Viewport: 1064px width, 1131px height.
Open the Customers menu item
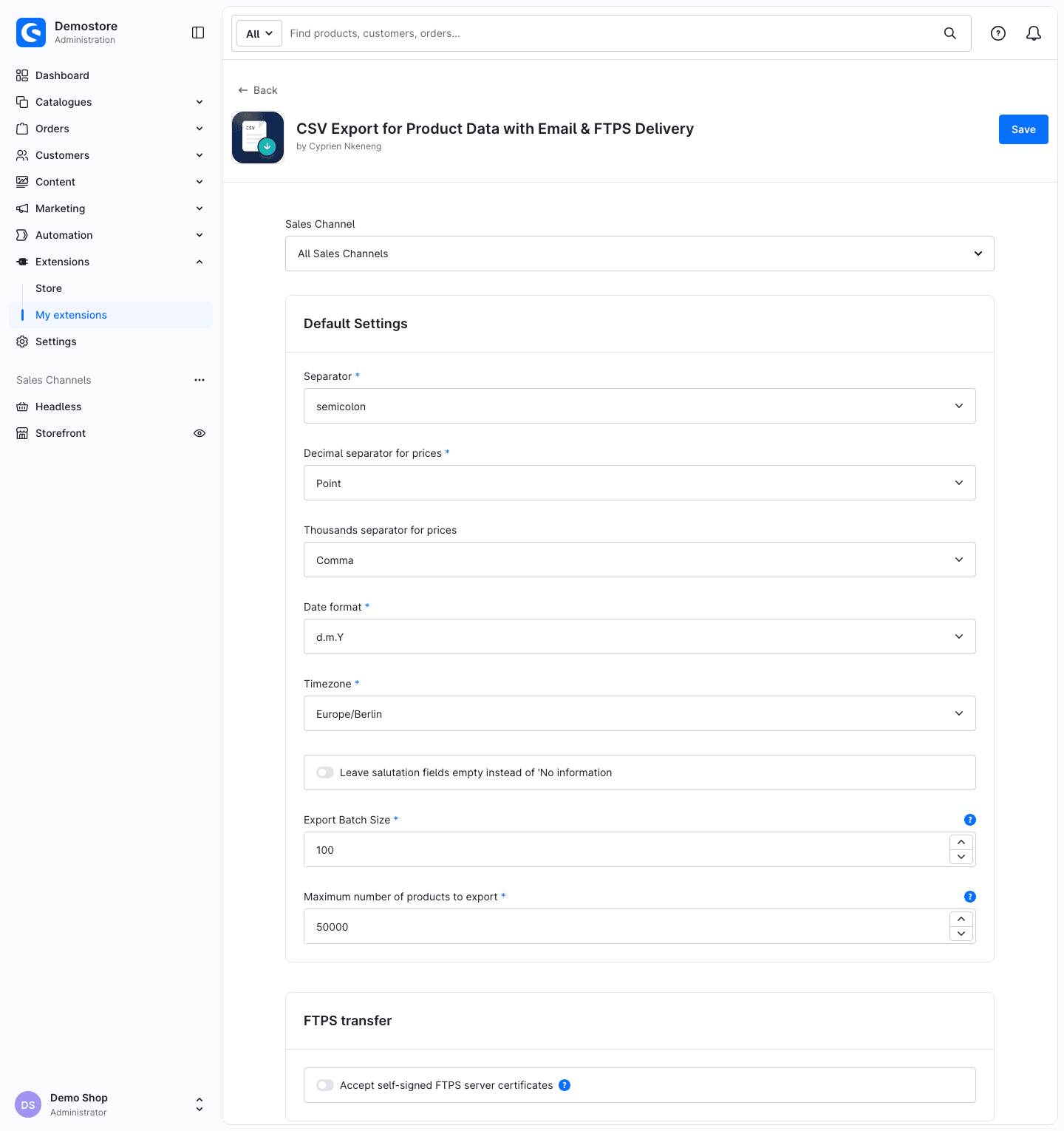click(111, 155)
